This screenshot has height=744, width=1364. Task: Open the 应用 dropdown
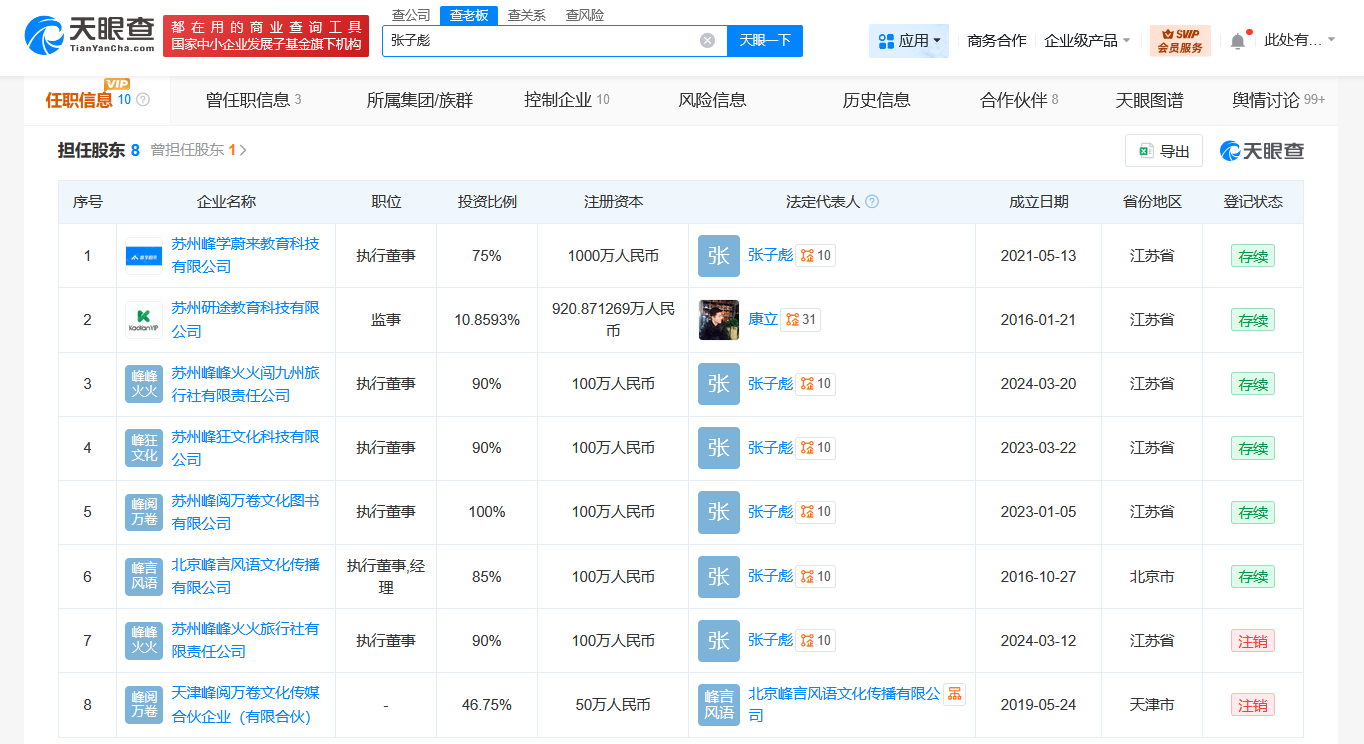908,39
